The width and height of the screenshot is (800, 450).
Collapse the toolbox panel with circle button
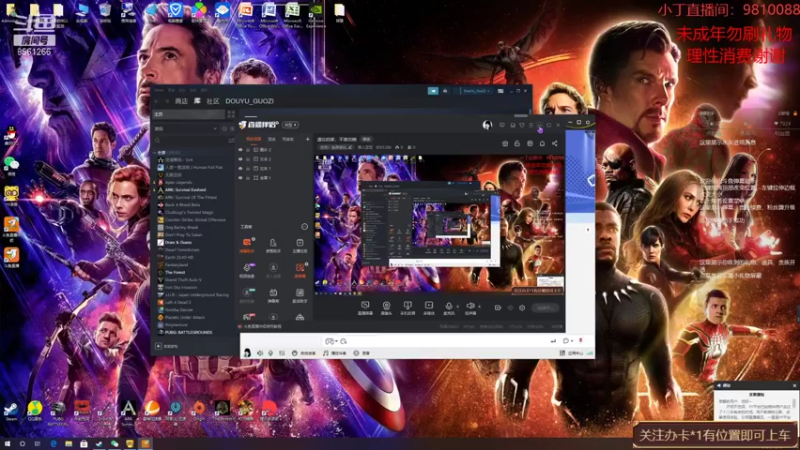click(x=305, y=227)
